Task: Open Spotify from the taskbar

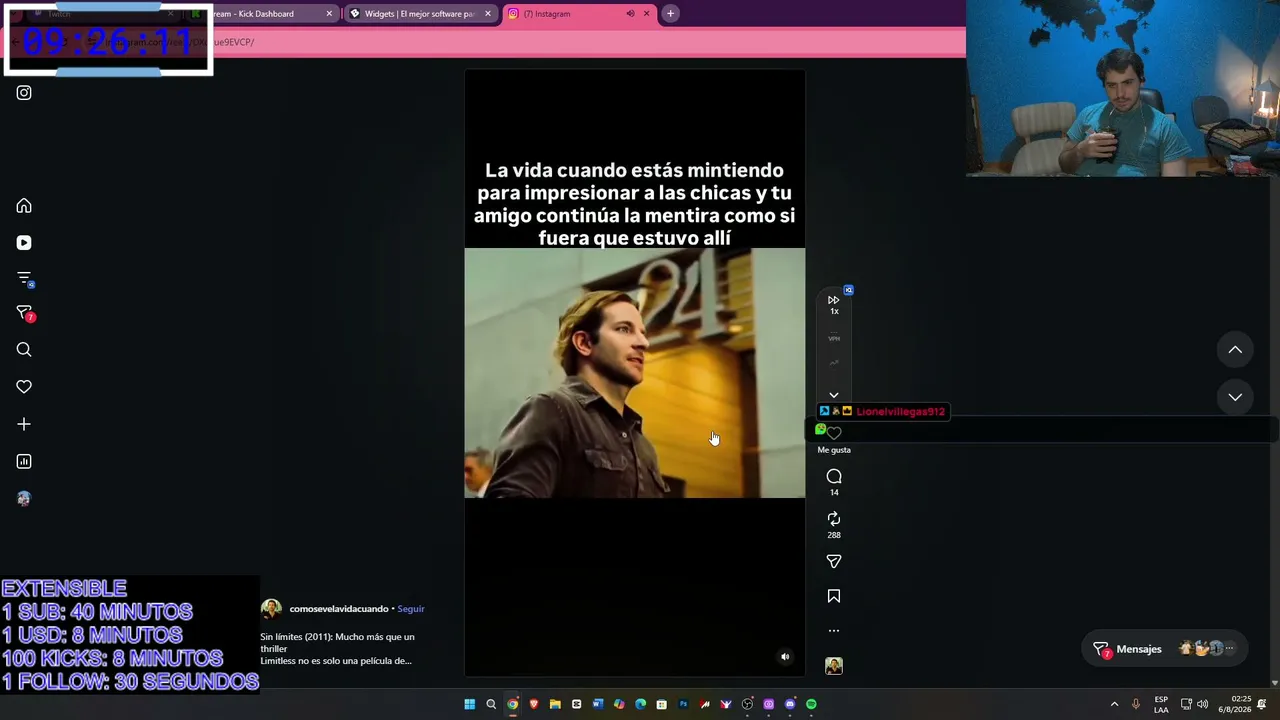Action: click(x=811, y=704)
